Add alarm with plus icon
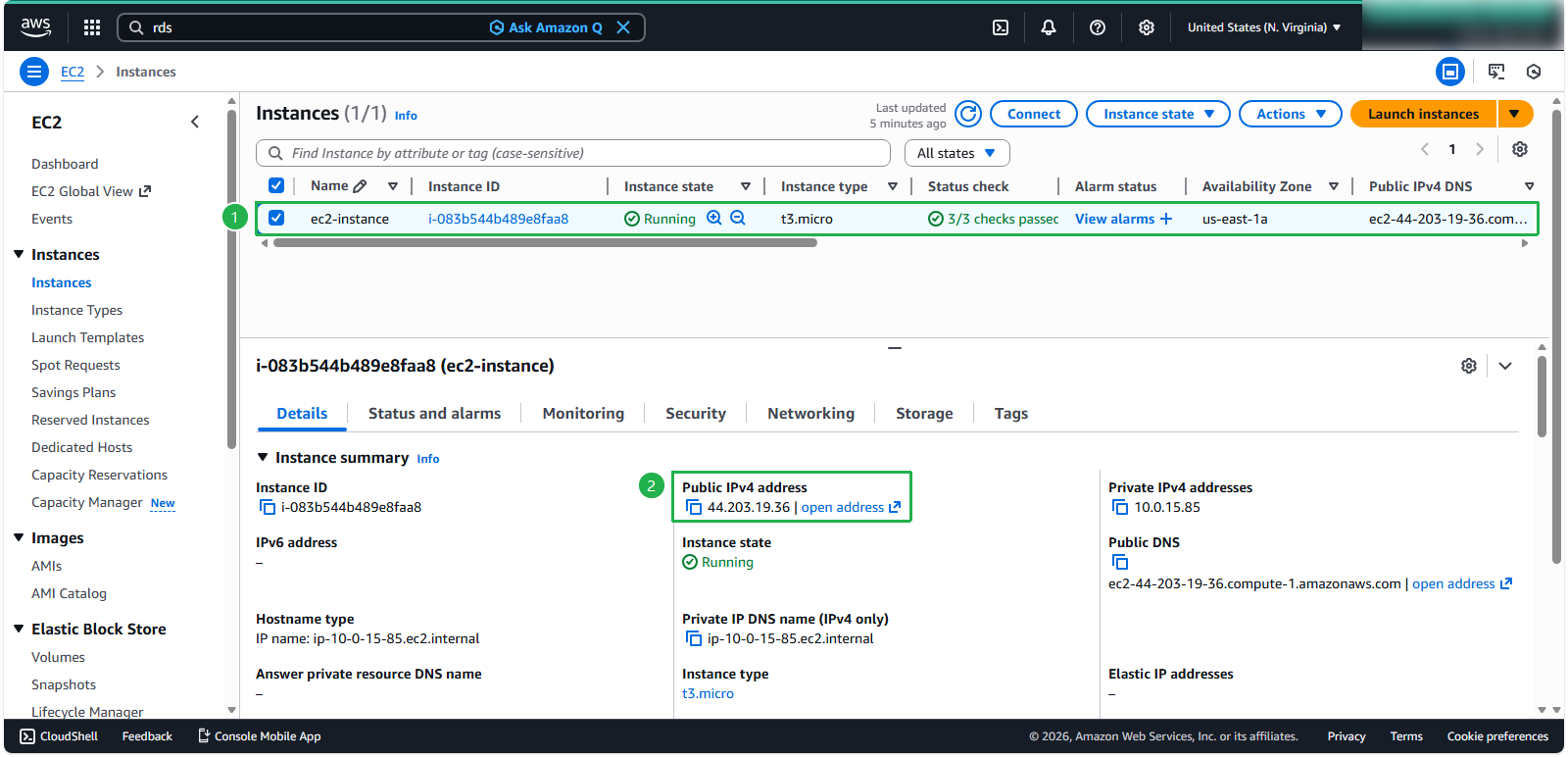This screenshot has height=757, width=1568. tap(1166, 219)
